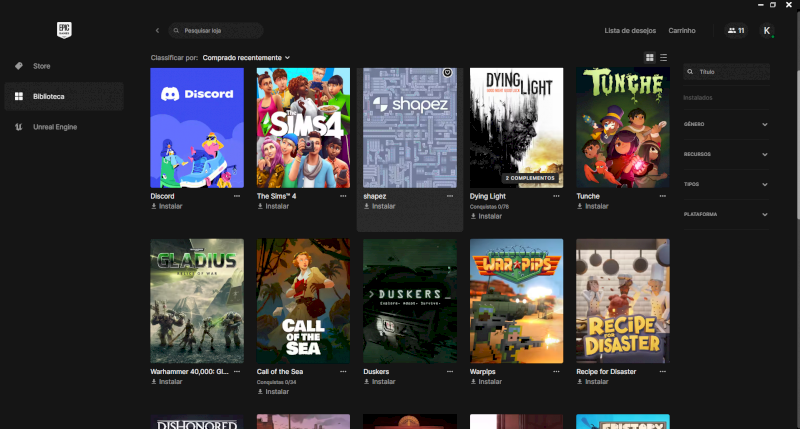Image resolution: width=800 pixels, height=429 pixels.
Task: Open the friends list icon showing 11
Action: coord(736,31)
